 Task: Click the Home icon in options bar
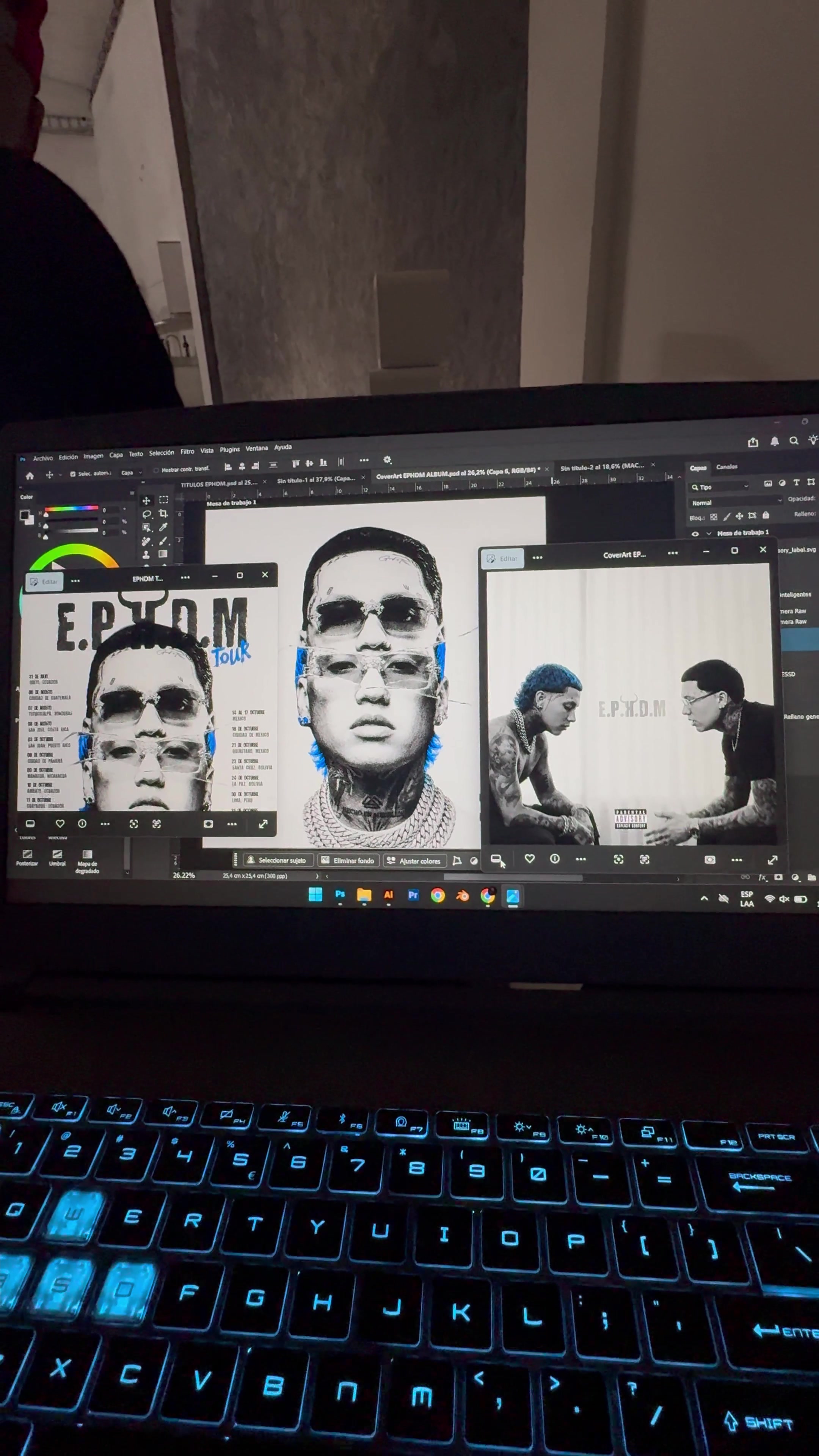[x=30, y=475]
